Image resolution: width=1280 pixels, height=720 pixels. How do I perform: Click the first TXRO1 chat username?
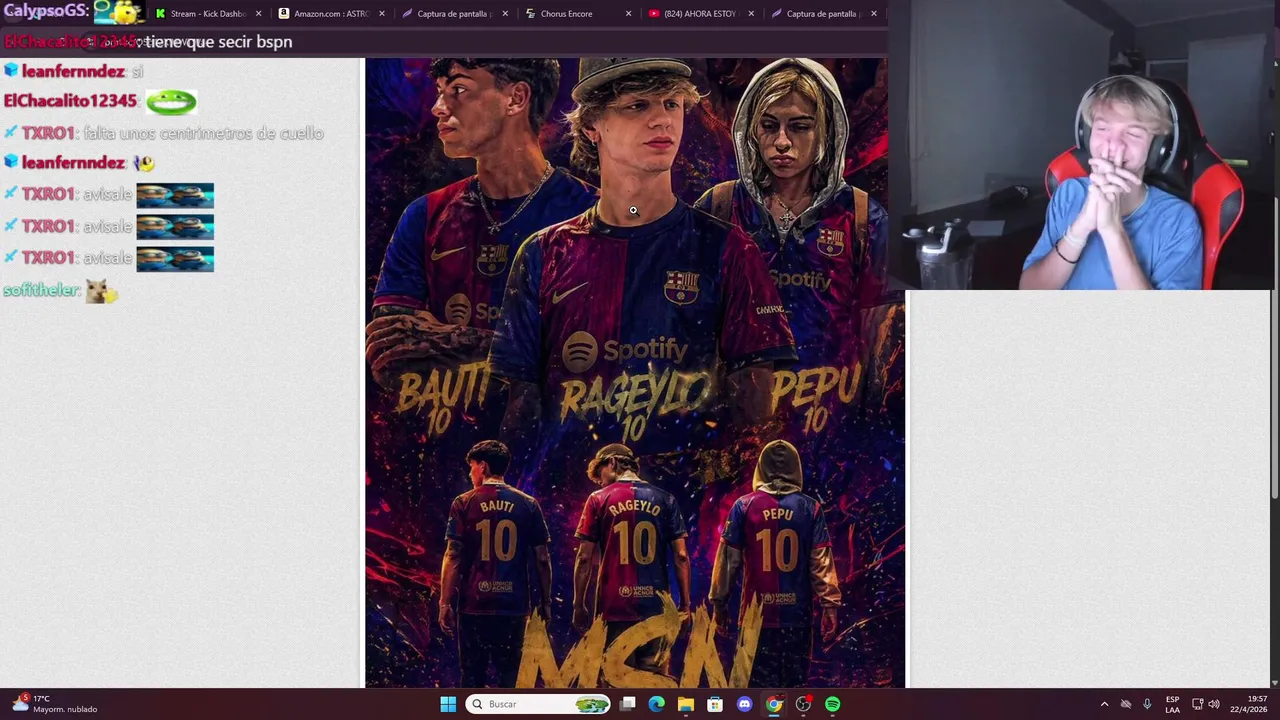[x=48, y=133]
